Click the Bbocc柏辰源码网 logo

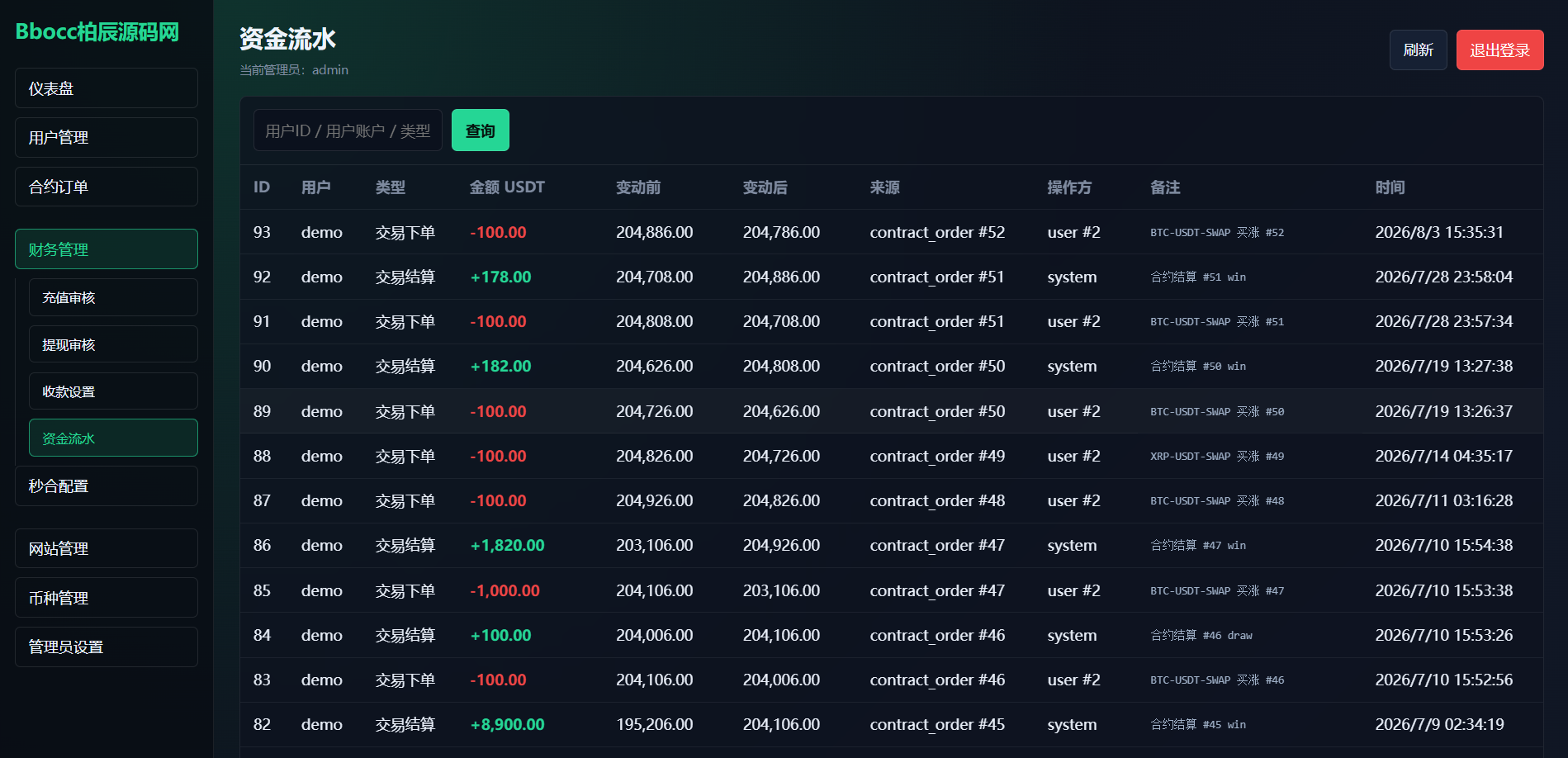pyautogui.click(x=97, y=32)
